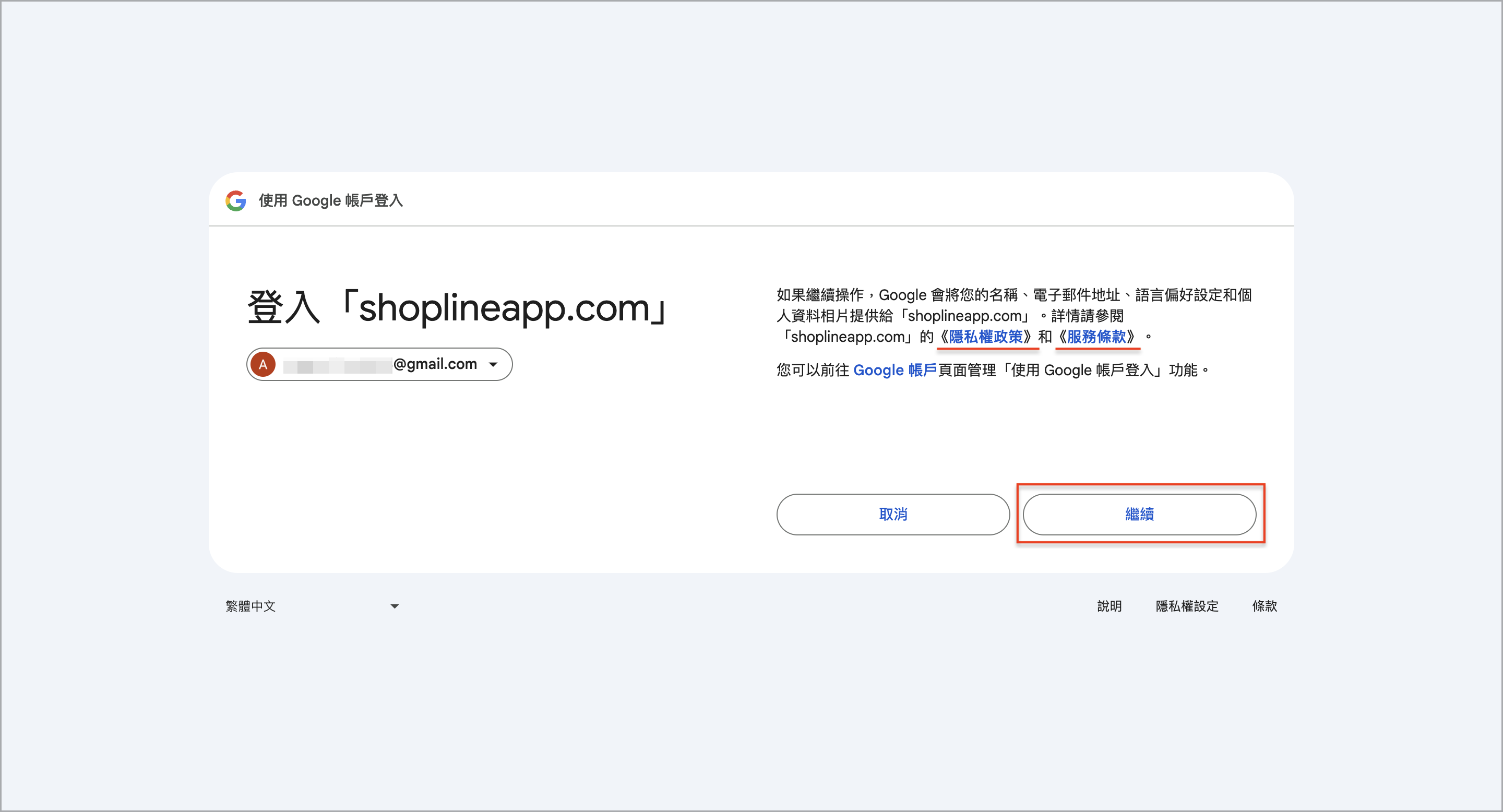Open the 隱私權政策 privacy policy link
The image size is (1503, 812).
click(x=986, y=337)
